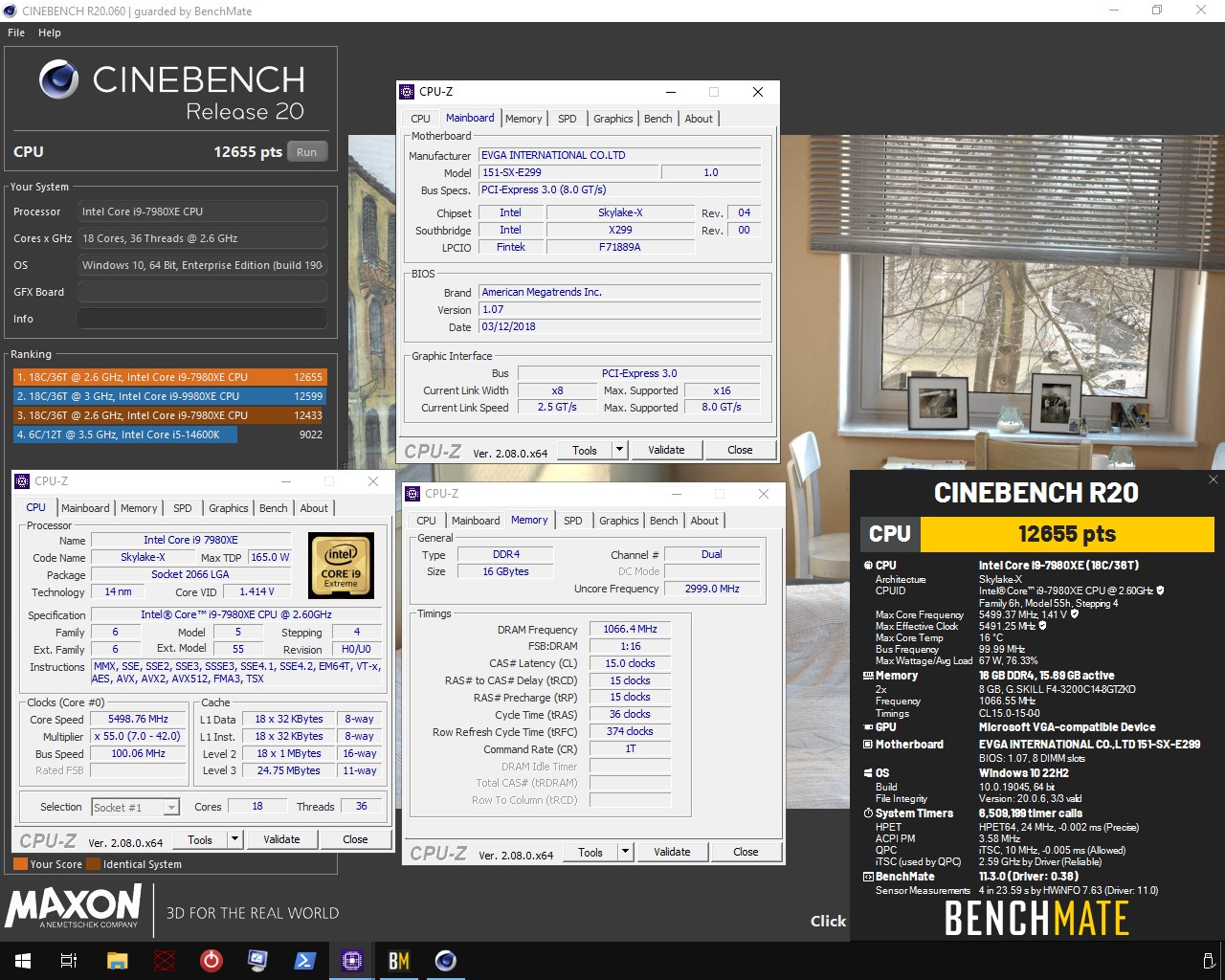Switch to CPU-Z via its taskbar icon

pos(351,961)
